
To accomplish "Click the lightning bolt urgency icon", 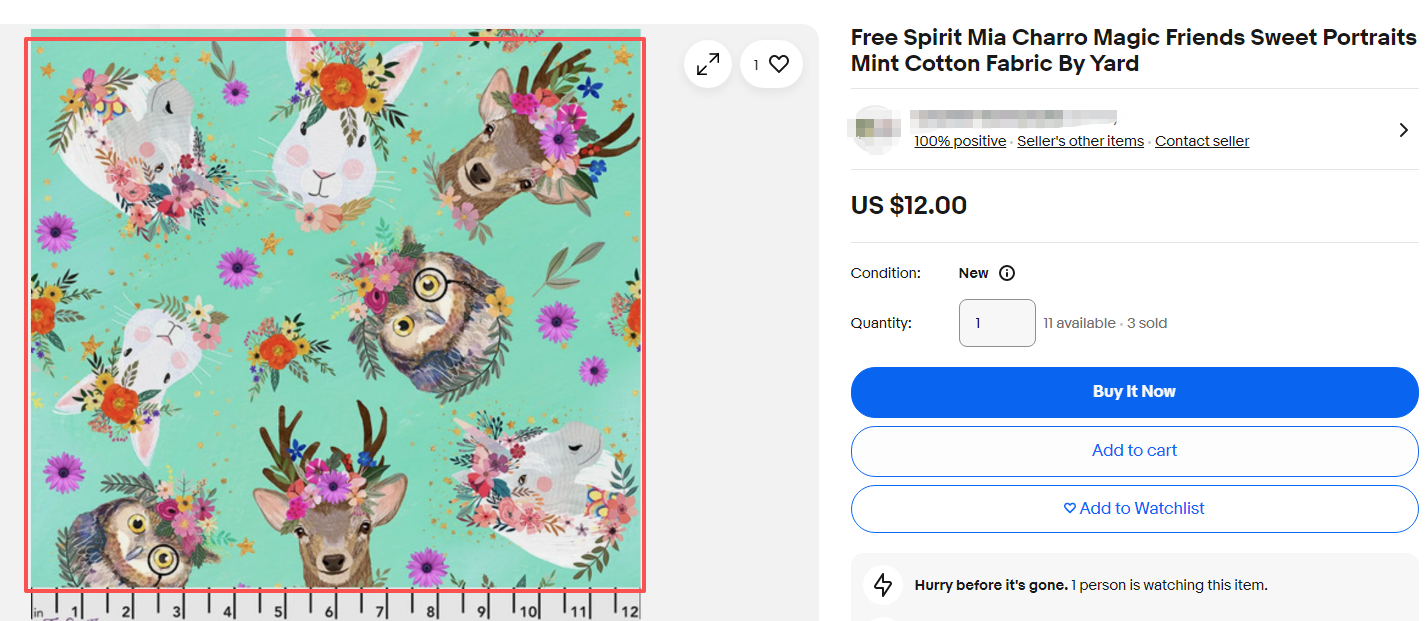I will (883, 585).
